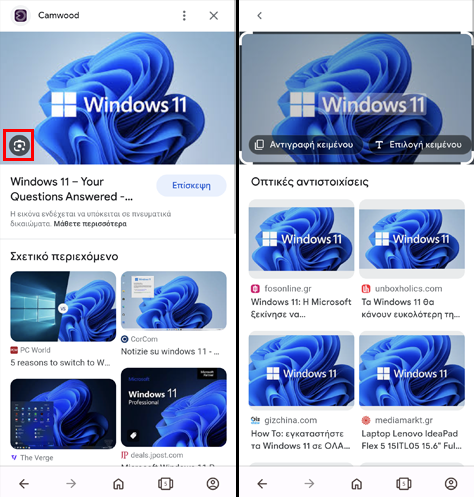Click the Επίσκεψη button
Viewport: 474px width, 497px height.
191,185
